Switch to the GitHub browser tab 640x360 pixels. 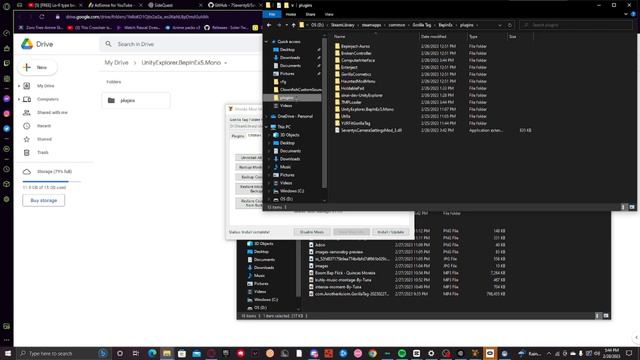tap(233, 5)
